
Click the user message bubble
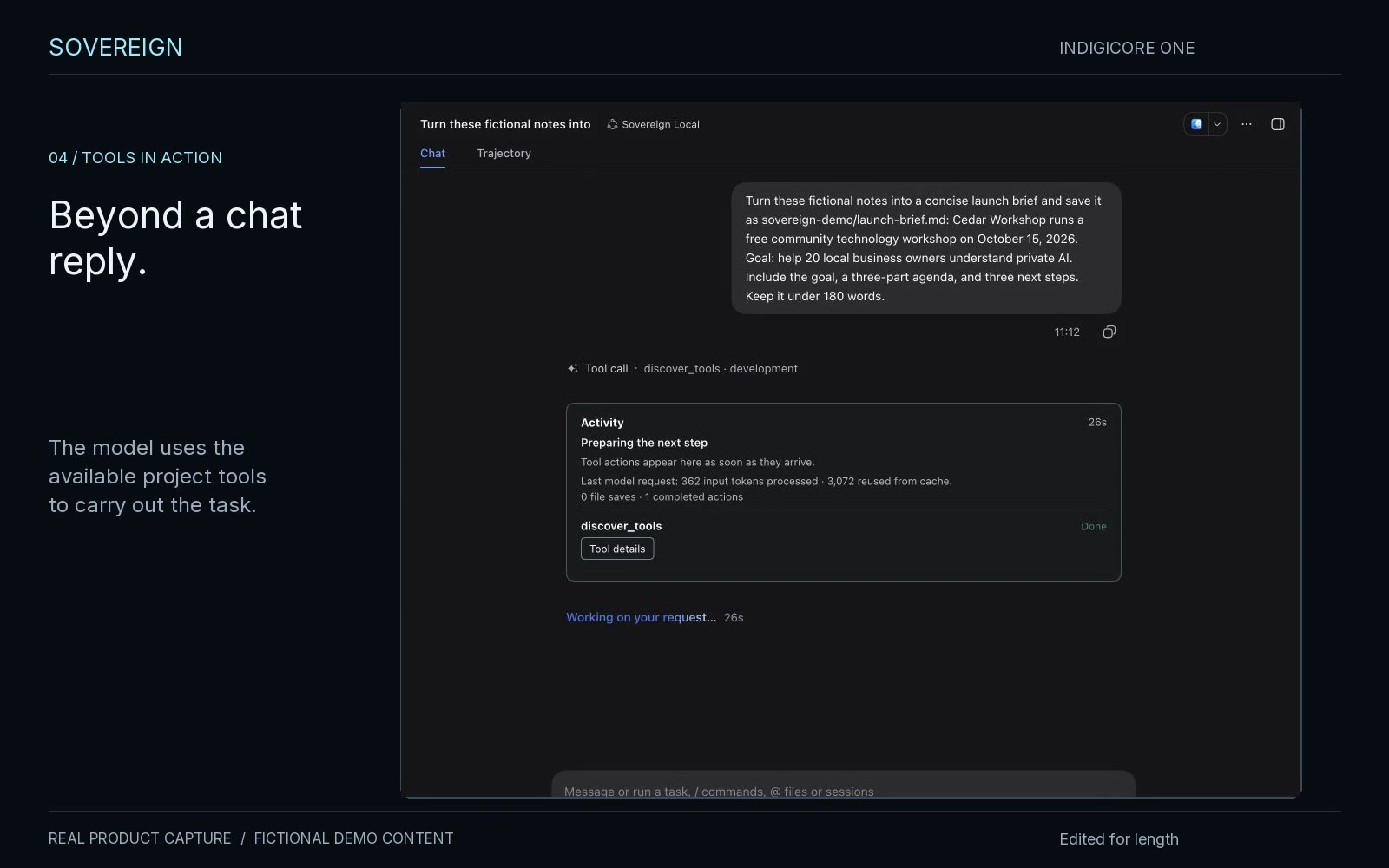click(x=926, y=248)
